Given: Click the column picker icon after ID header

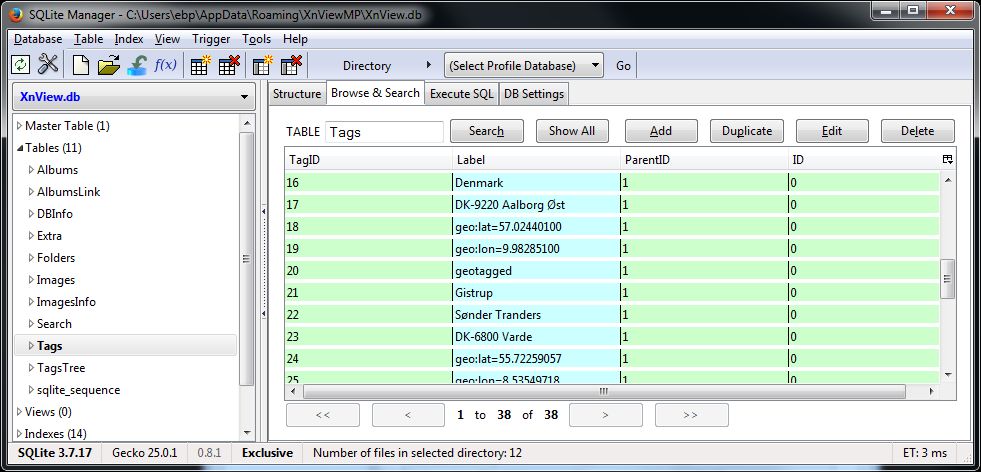Looking at the screenshot, I should (x=947, y=160).
